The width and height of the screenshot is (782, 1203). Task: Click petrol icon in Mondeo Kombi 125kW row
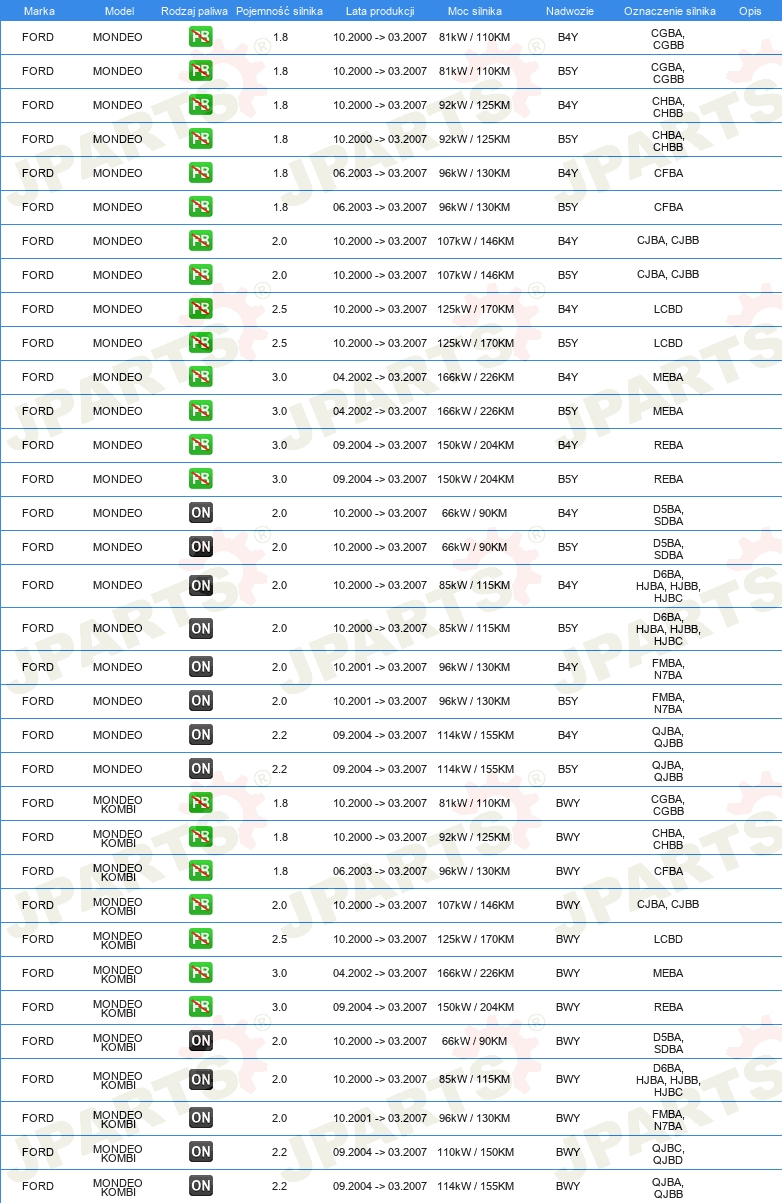(x=200, y=940)
